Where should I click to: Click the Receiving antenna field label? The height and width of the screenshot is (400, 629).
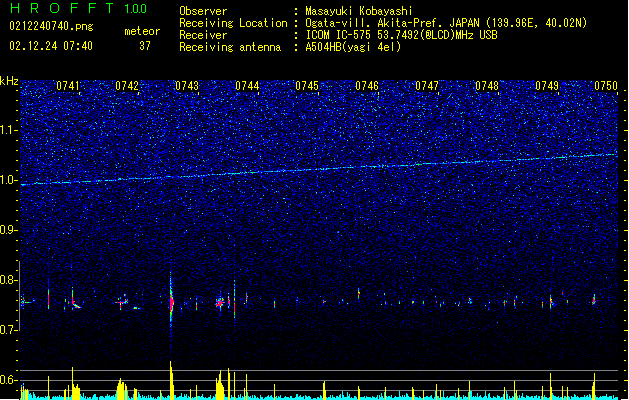[x=230, y=47]
